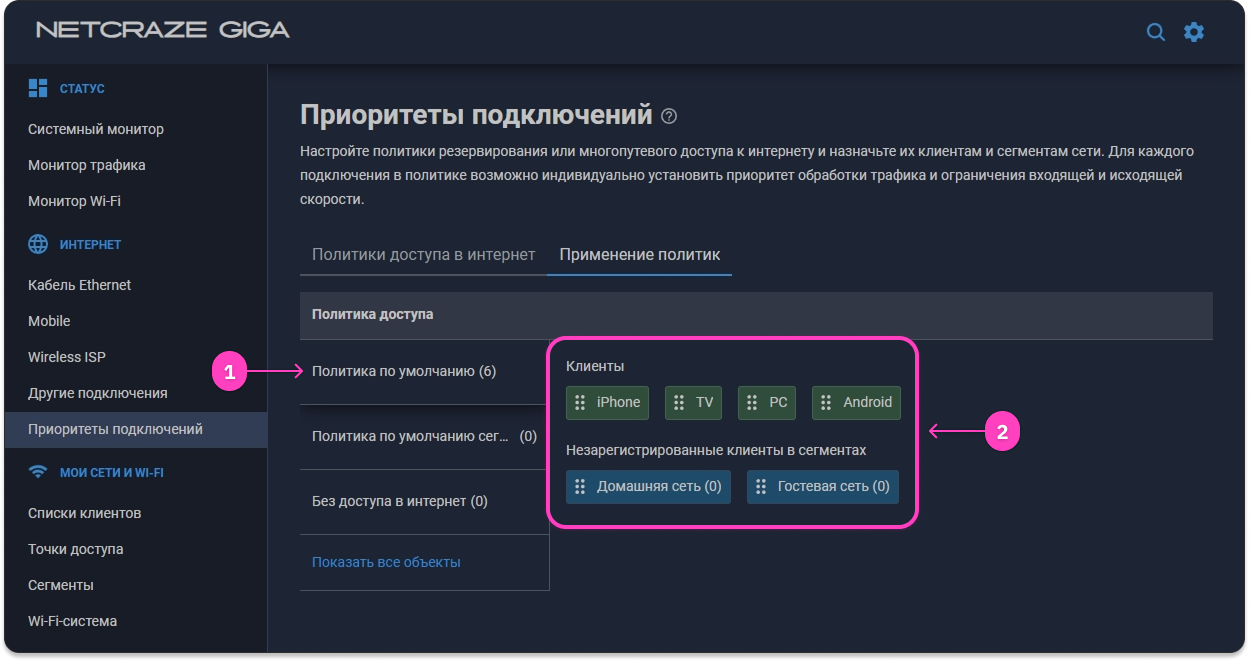Image resolution: width=1249 pixels, height=661 pixels.
Task: Open Системный монитор in sidebar
Action: tap(96, 129)
